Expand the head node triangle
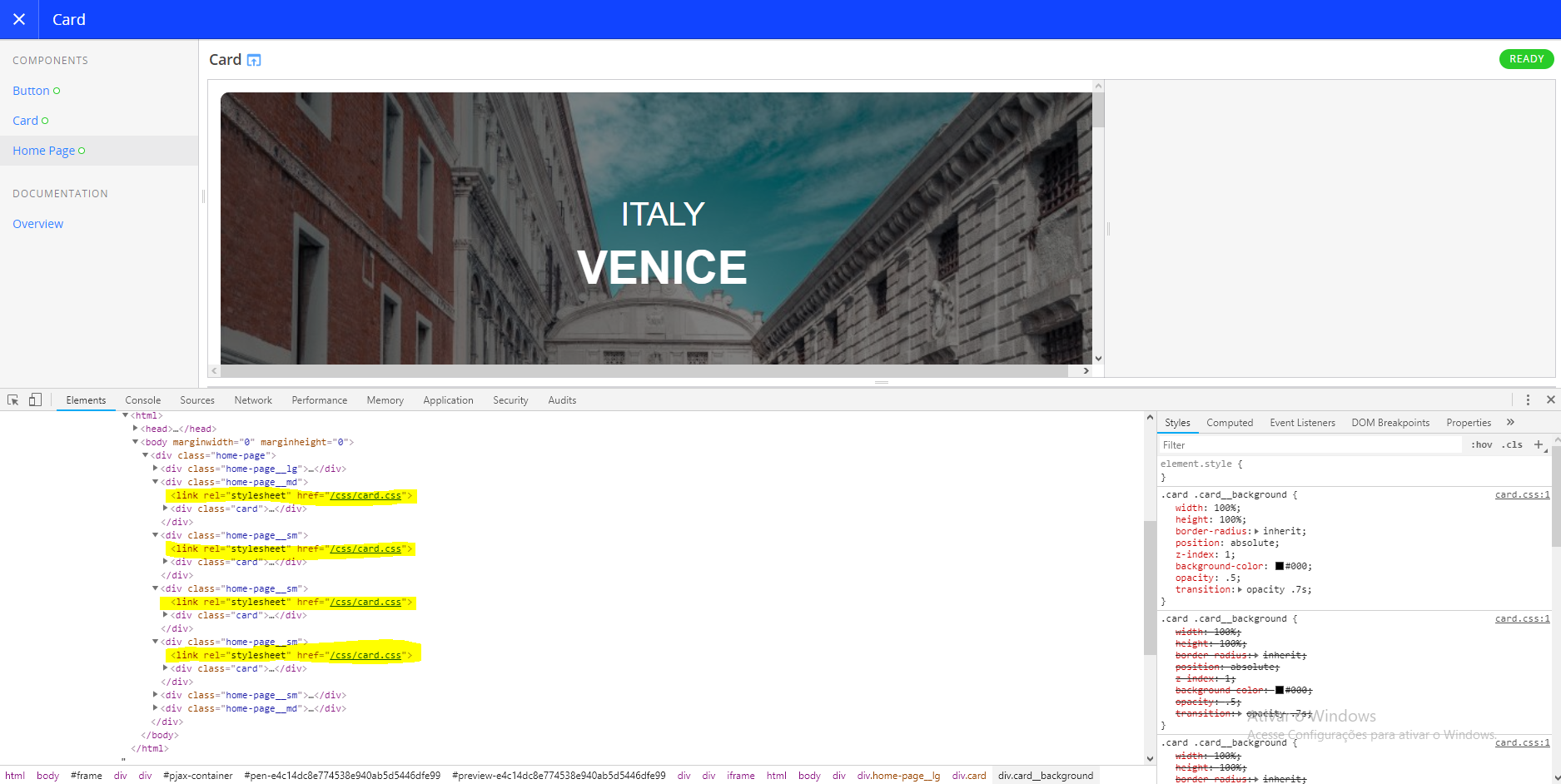1561x784 pixels. coord(136,429)
